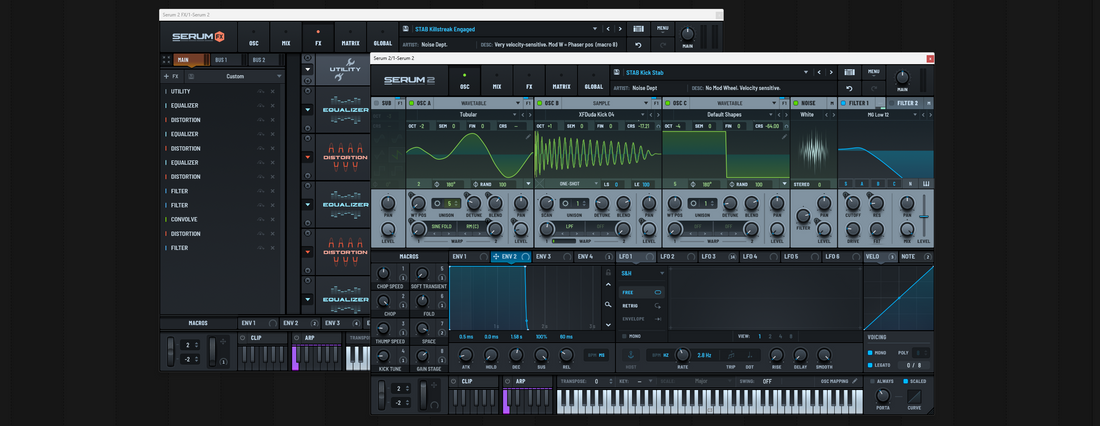
Task: Click the TRANSPOSE value field
Action: [596, 381]
